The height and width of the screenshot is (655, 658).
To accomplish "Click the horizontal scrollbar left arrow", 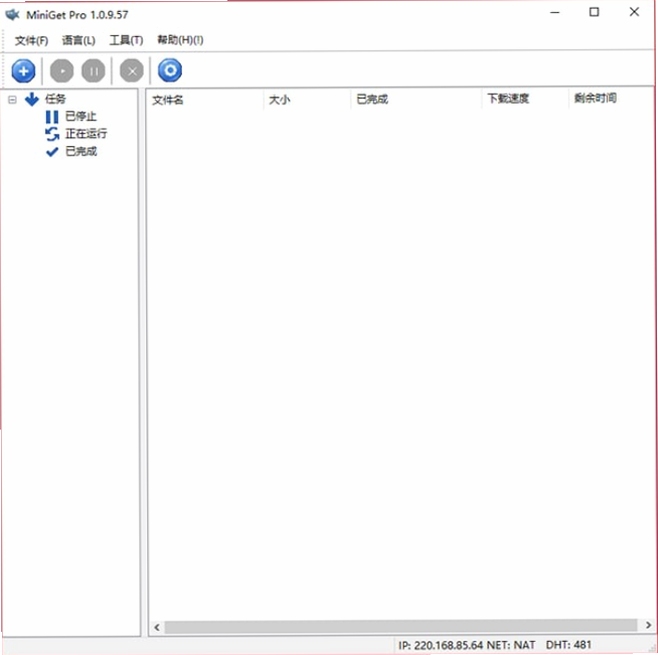I will tap(157, 627).
